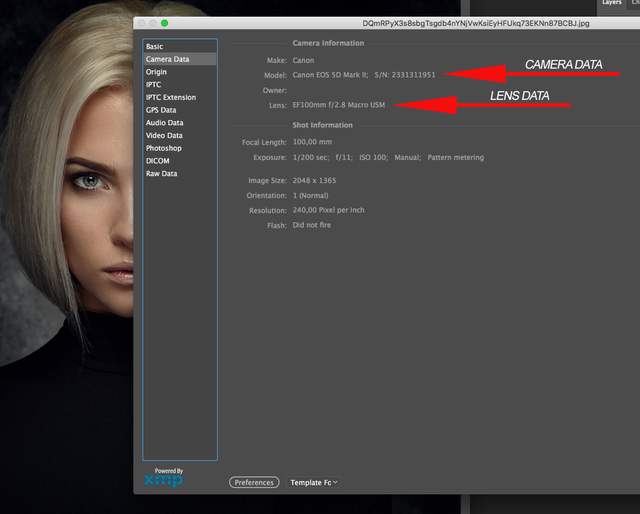
Task: Open the Video Data section
Action: (x=180, y=135)
